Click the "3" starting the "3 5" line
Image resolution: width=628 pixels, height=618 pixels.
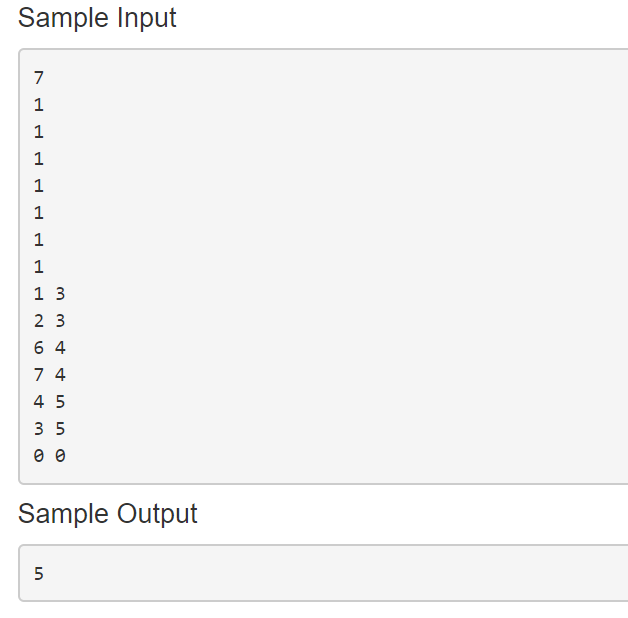(x=39, y=429)
